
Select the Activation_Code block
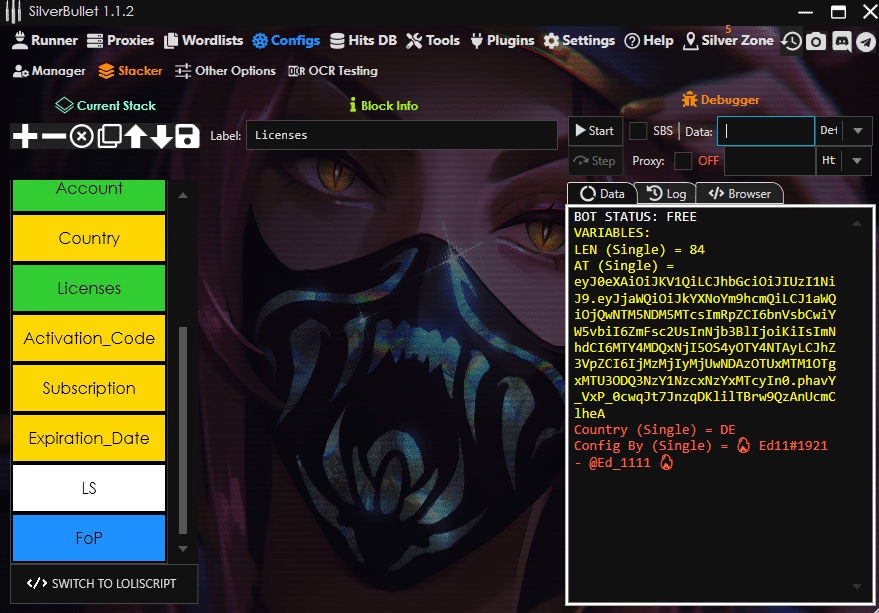coord(89,338)
